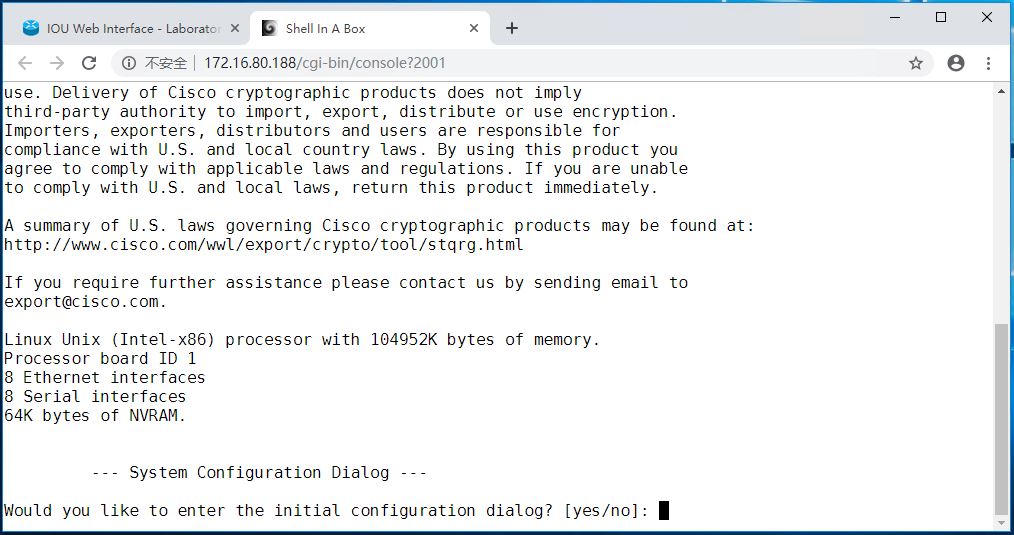The image size is (1014, 535).
Task: Click the browser forward arrow
Action: click(x=57, y=63)
